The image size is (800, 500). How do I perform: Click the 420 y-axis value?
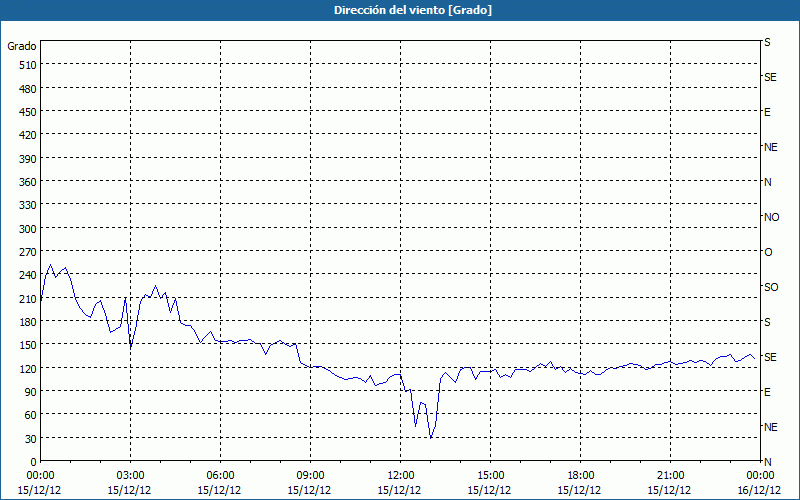click(x=28, y=135)
